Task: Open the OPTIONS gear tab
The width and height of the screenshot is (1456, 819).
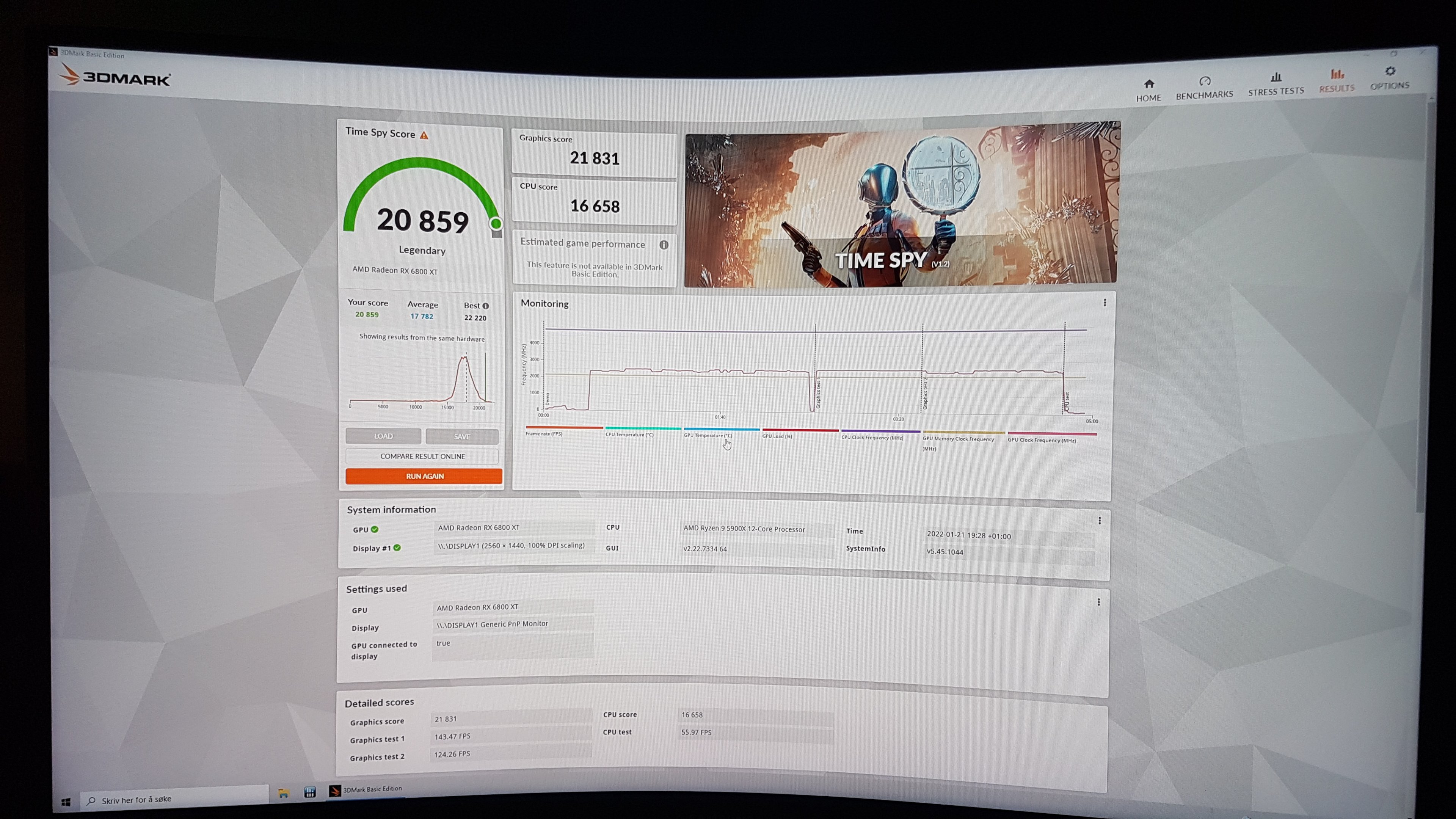Action: point(1390,78)
